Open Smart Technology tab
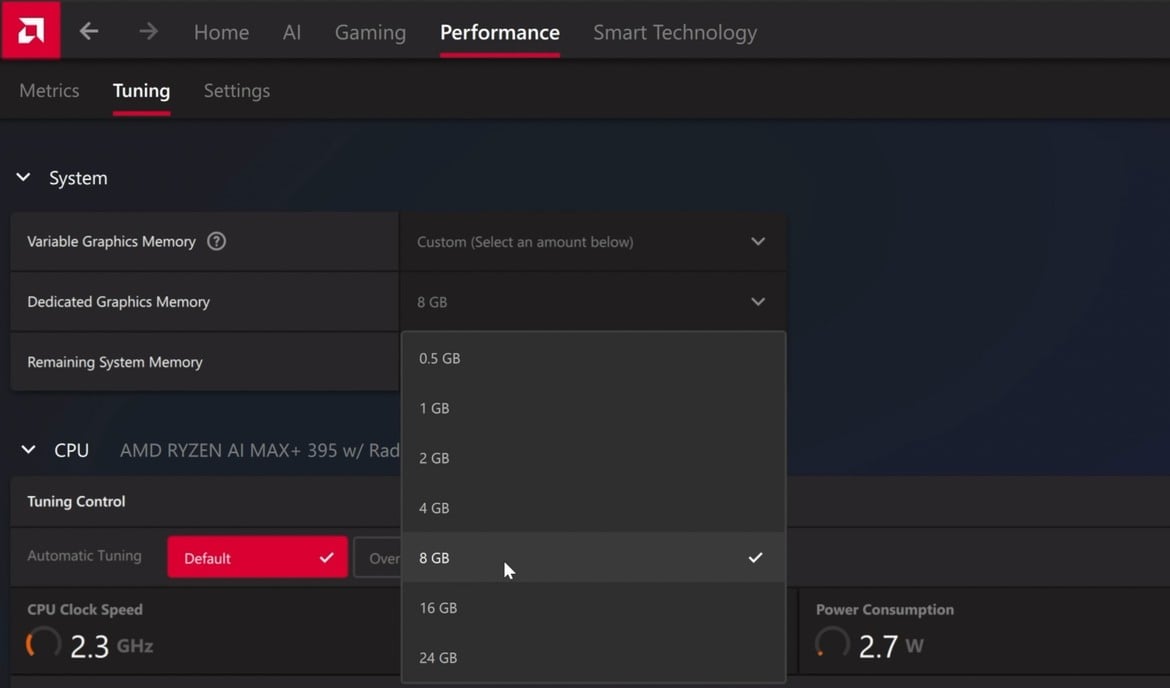Screen dimensions: 1170x688 click(675, 32)
